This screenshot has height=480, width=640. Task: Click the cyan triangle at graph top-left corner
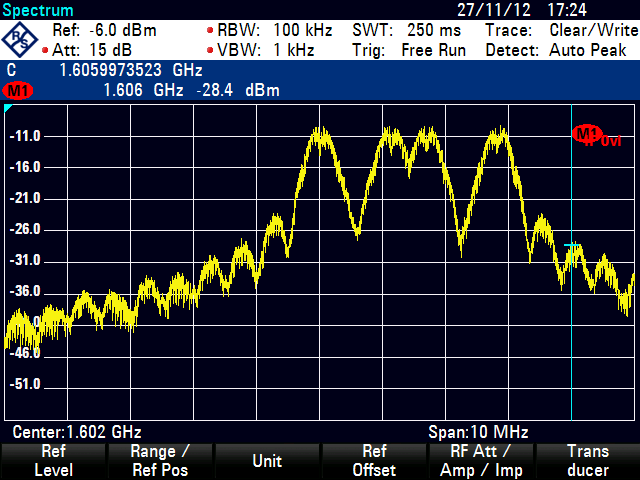tap(8, 108)
